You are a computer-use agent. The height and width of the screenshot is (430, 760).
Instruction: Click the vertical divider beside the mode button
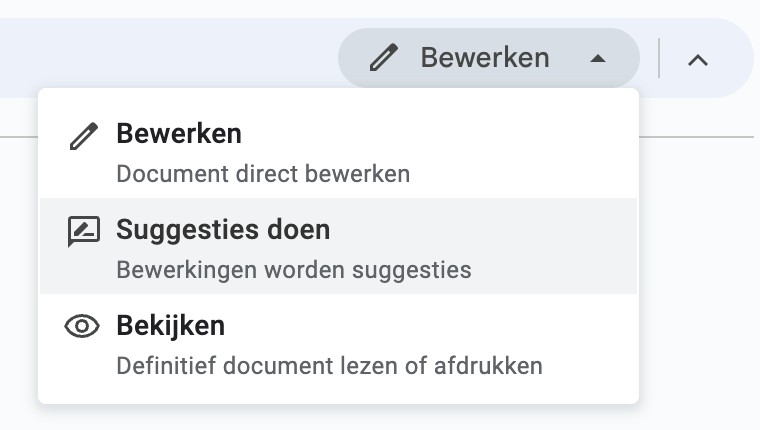659,58
